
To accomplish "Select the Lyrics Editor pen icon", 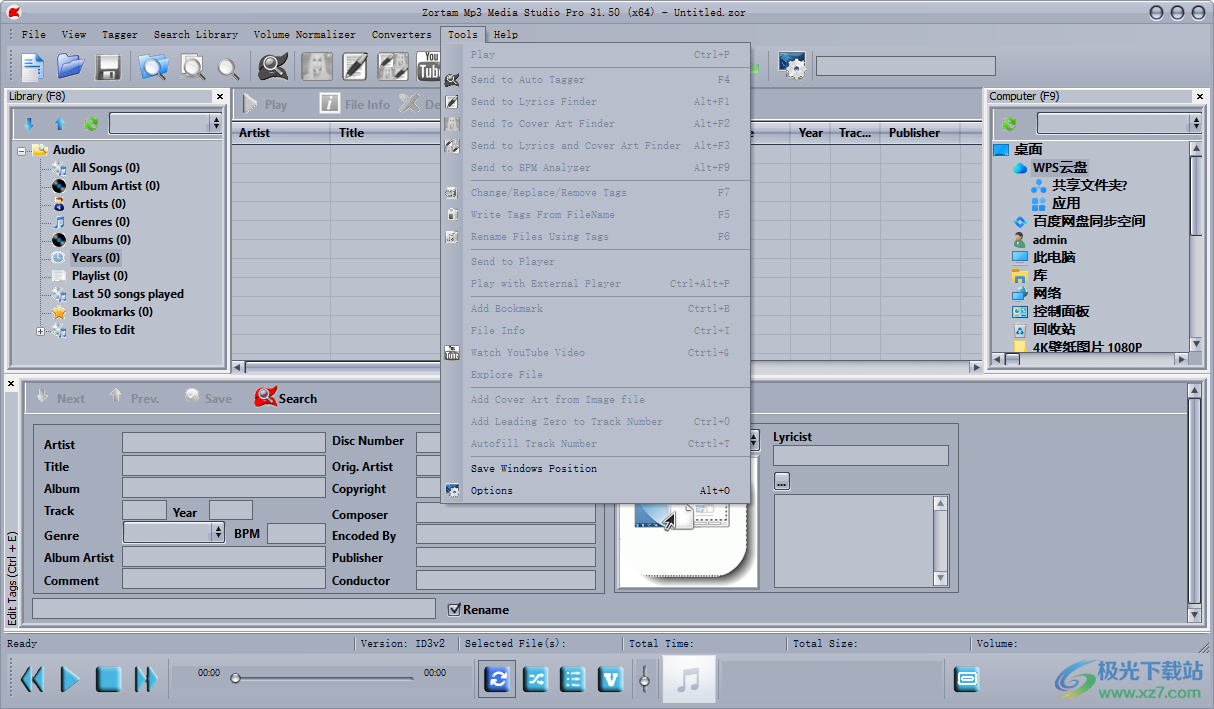I will (355, 66).
